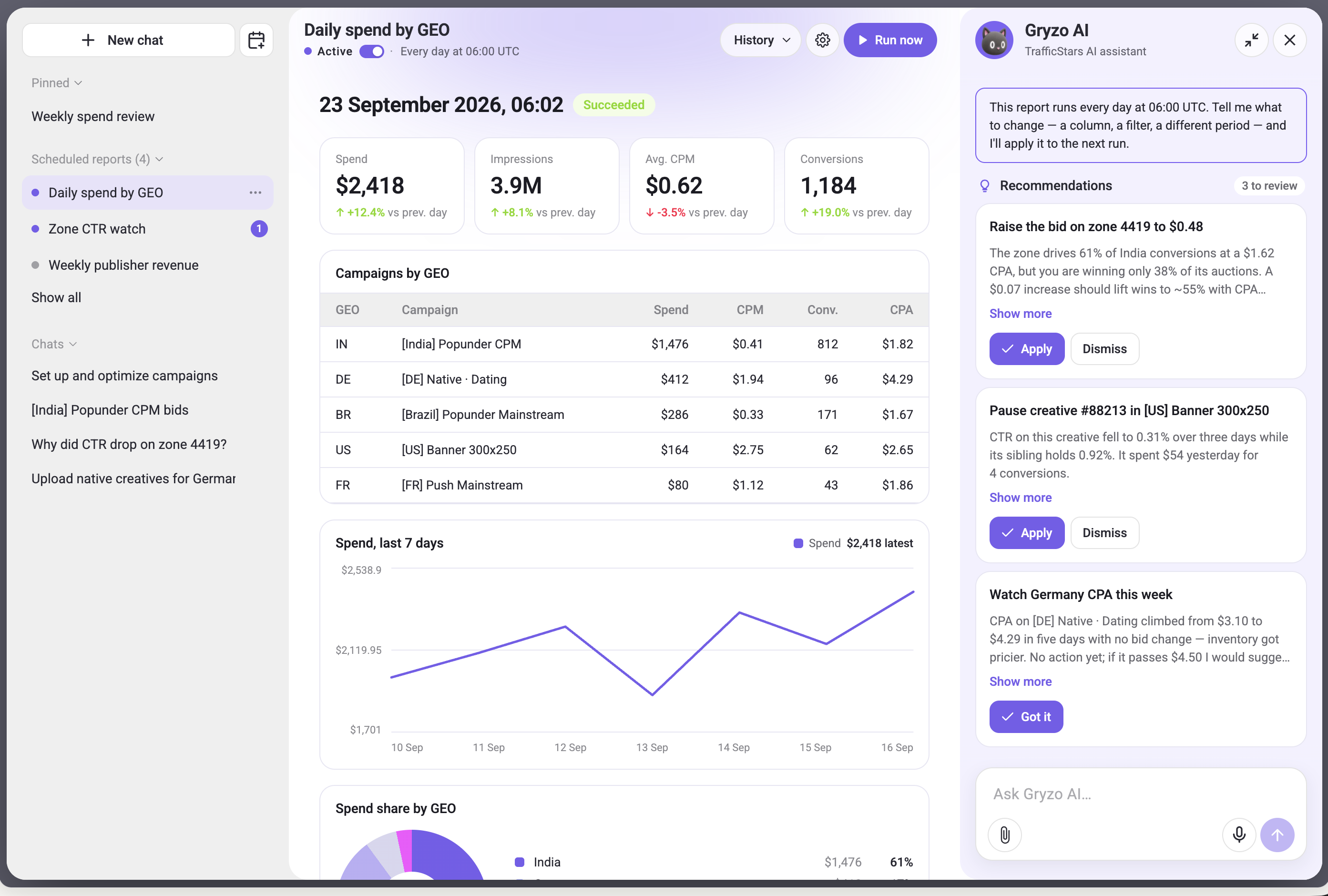Image resolution: width=1328 pixels, height=896 pixels.
Task: Acknowledge Germany CPA with Got it
Action: point(1026,717)
